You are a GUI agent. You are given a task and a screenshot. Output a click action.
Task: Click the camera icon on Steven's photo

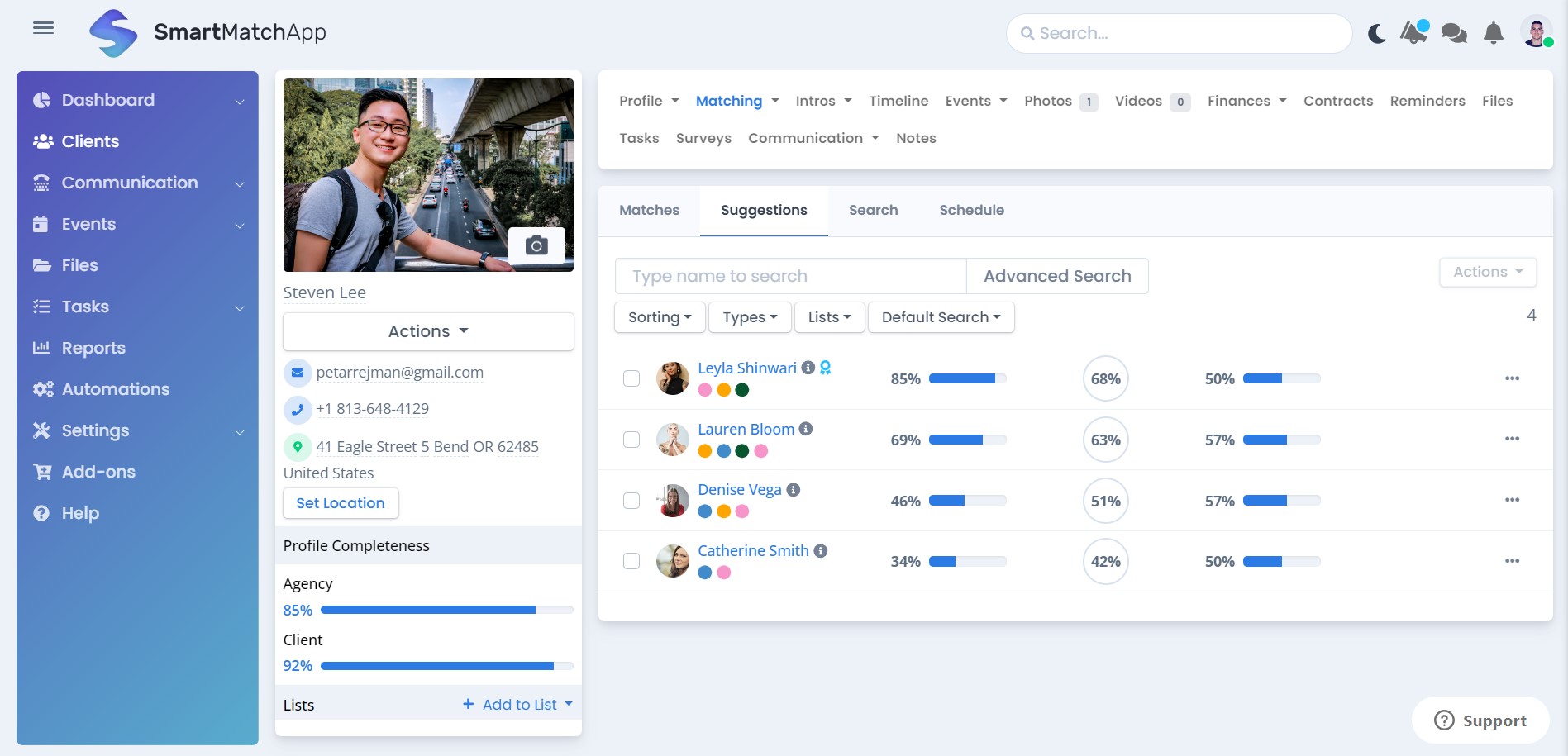(x=537, y=245)
